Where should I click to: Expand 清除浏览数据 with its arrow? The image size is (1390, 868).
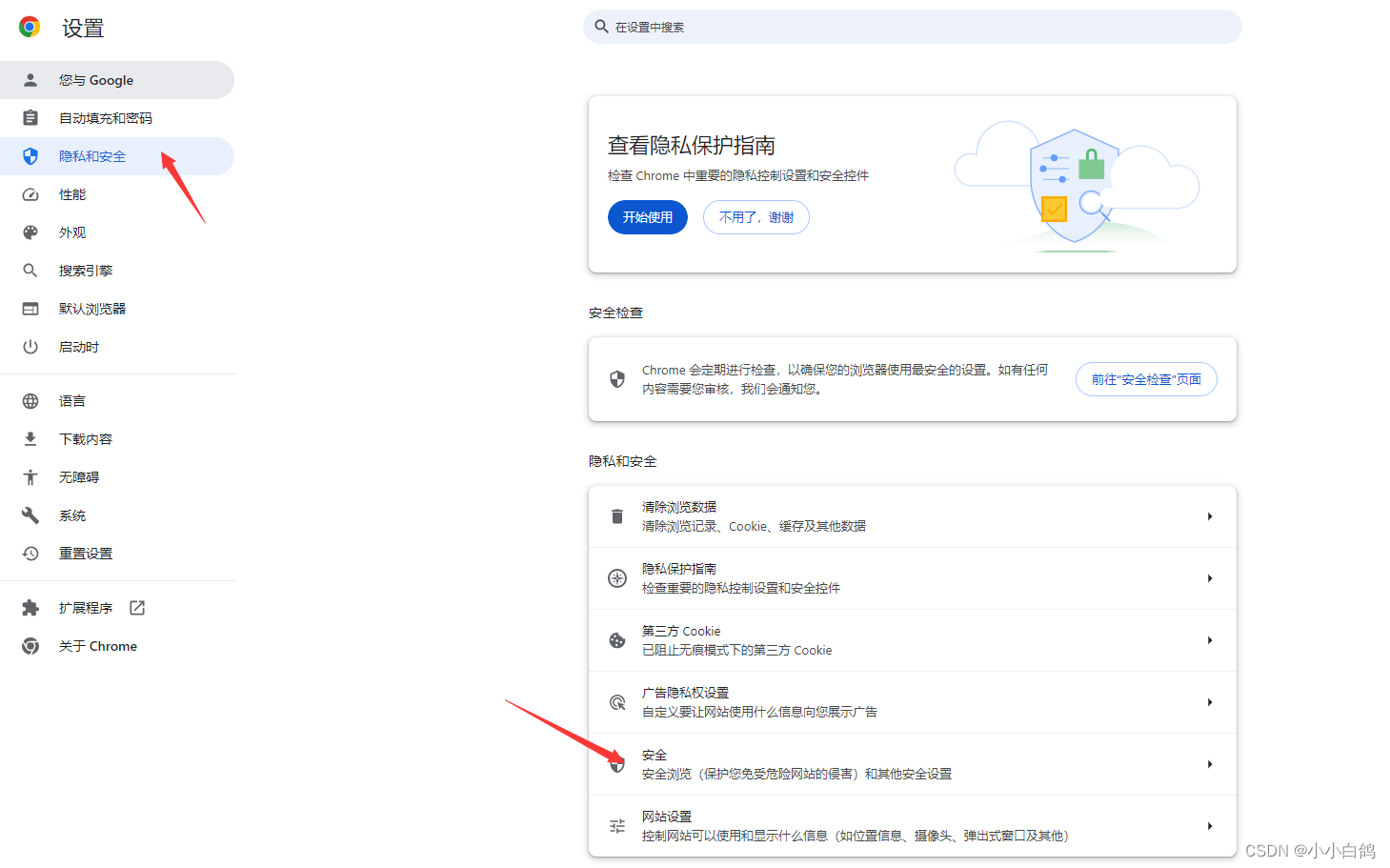coord(1210,516)
